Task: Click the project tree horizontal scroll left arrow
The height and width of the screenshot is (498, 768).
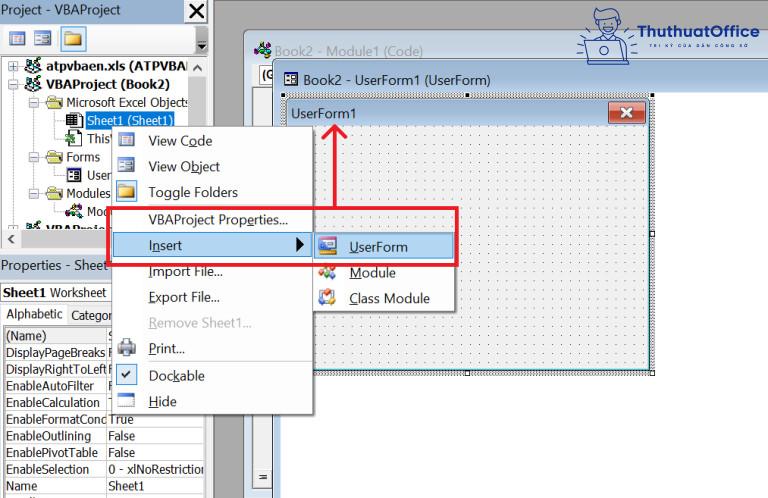Action: pos(11,239)
